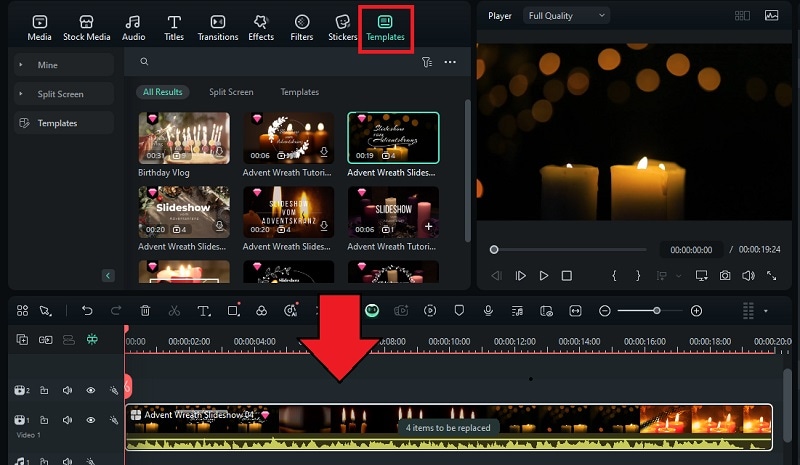Enter fullscreen preview mode
Image resolution: width=800 pixels, height=465 pixels.
(x=771, y=276)
